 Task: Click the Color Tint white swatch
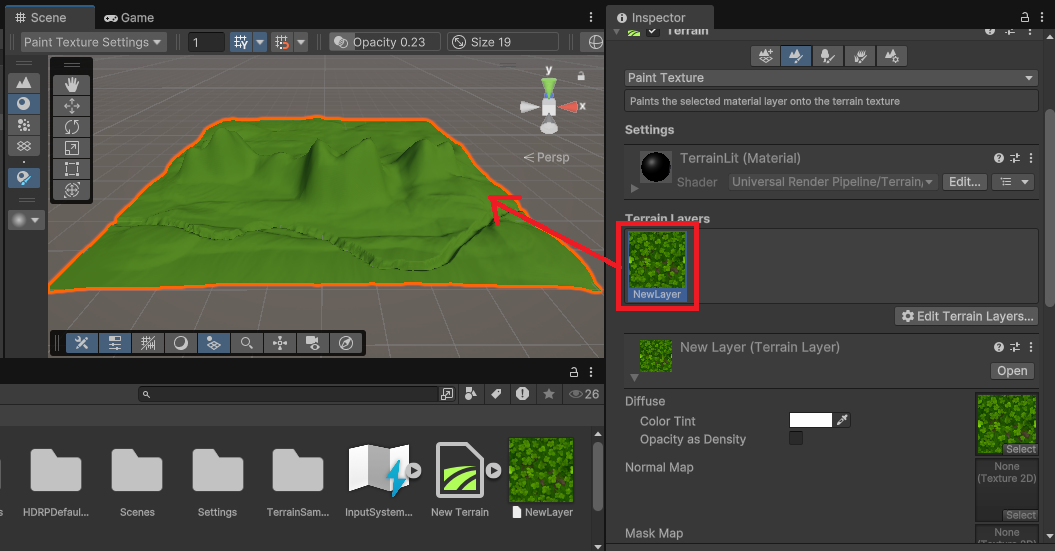click(x=810, y=421)
